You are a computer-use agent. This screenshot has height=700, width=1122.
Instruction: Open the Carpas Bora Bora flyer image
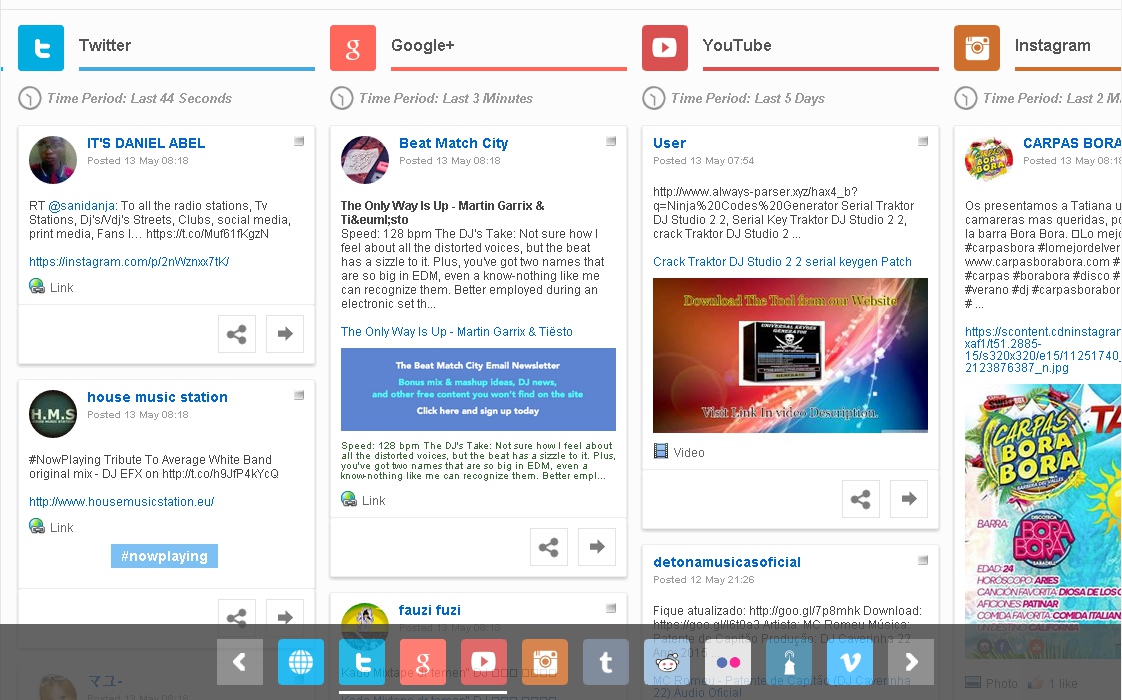click(1043, 521)
